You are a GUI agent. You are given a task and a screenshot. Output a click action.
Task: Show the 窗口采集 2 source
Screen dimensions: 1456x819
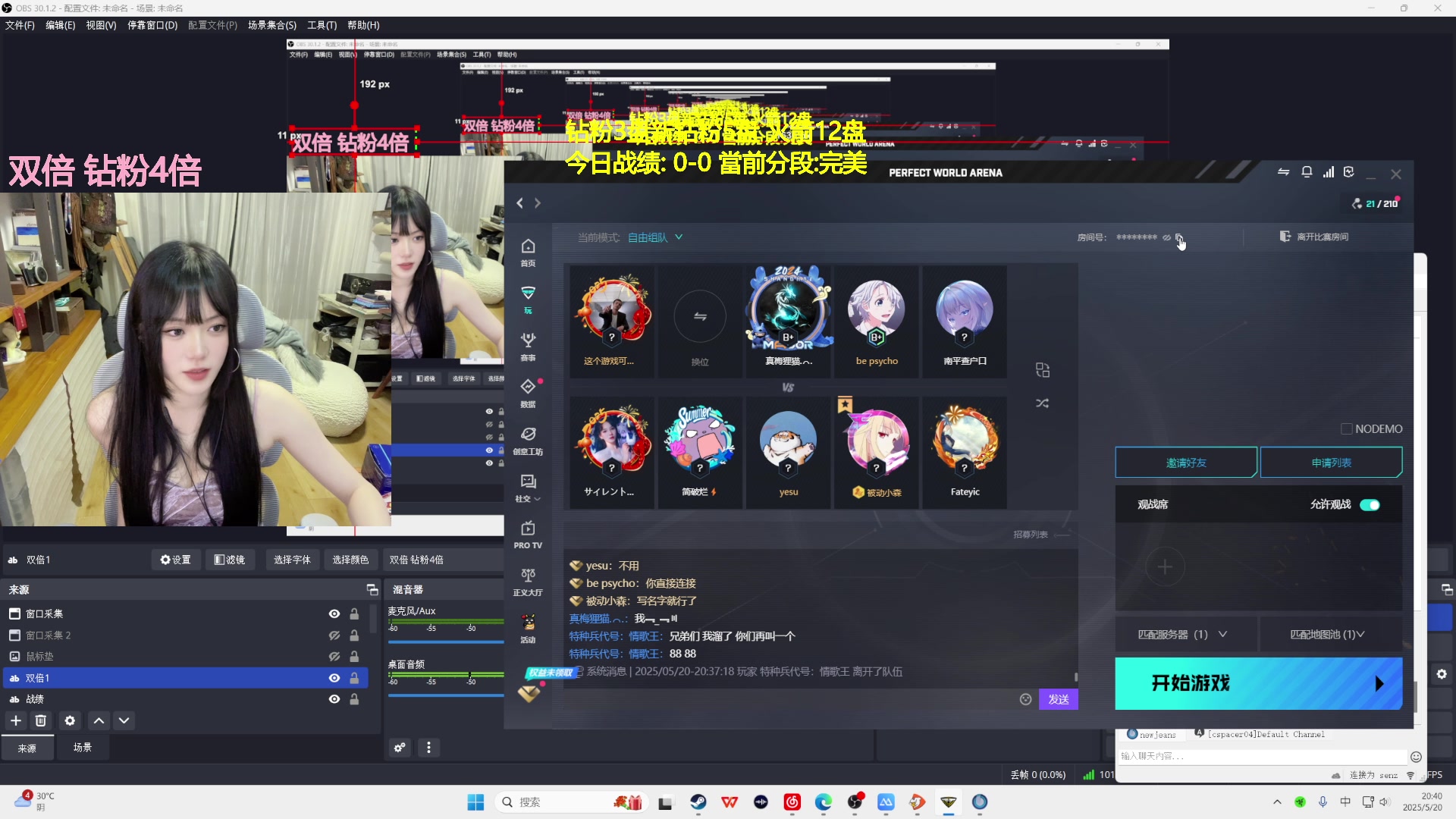[334, 635]
